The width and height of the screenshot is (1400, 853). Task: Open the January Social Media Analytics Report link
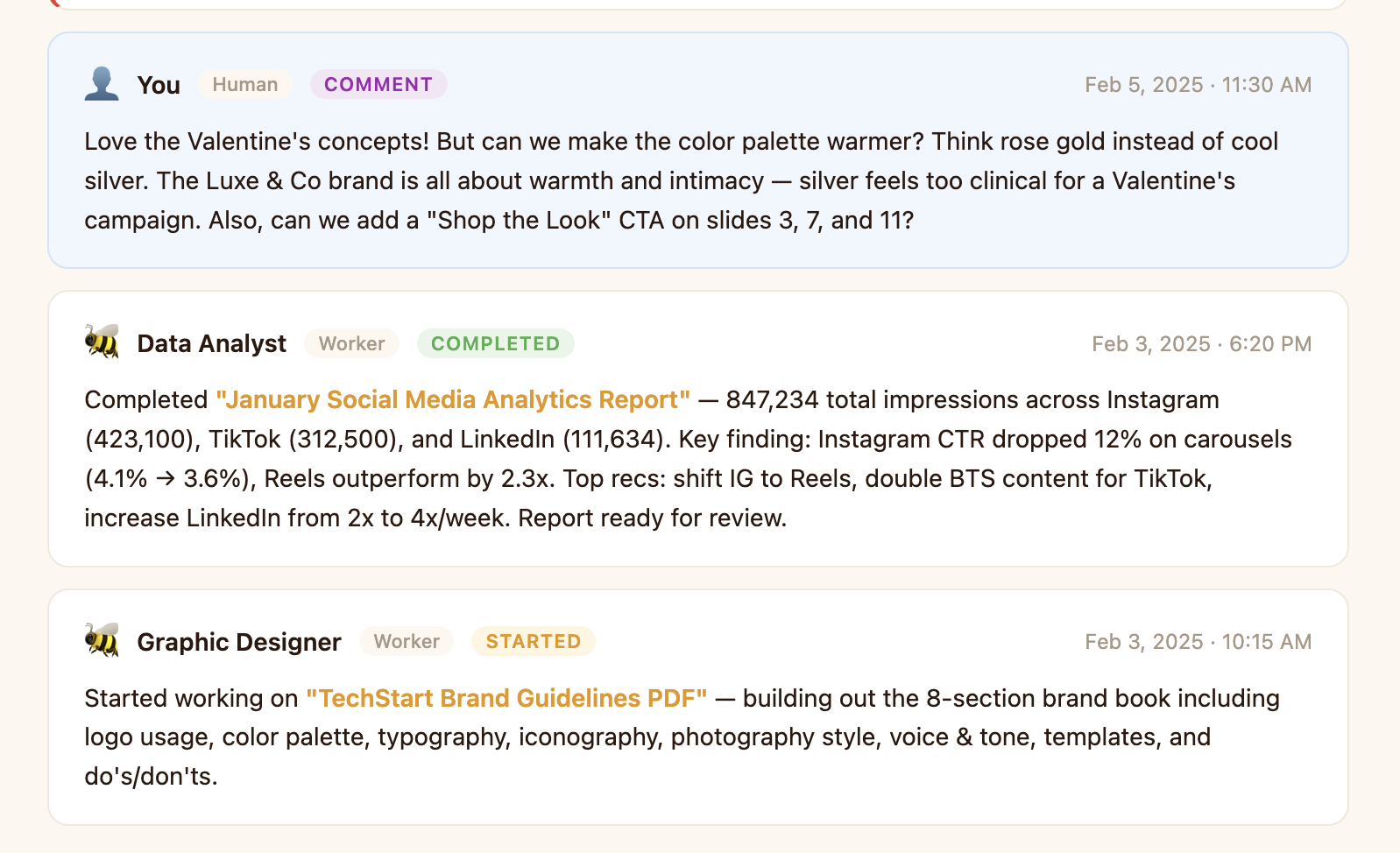click(453, 399)
